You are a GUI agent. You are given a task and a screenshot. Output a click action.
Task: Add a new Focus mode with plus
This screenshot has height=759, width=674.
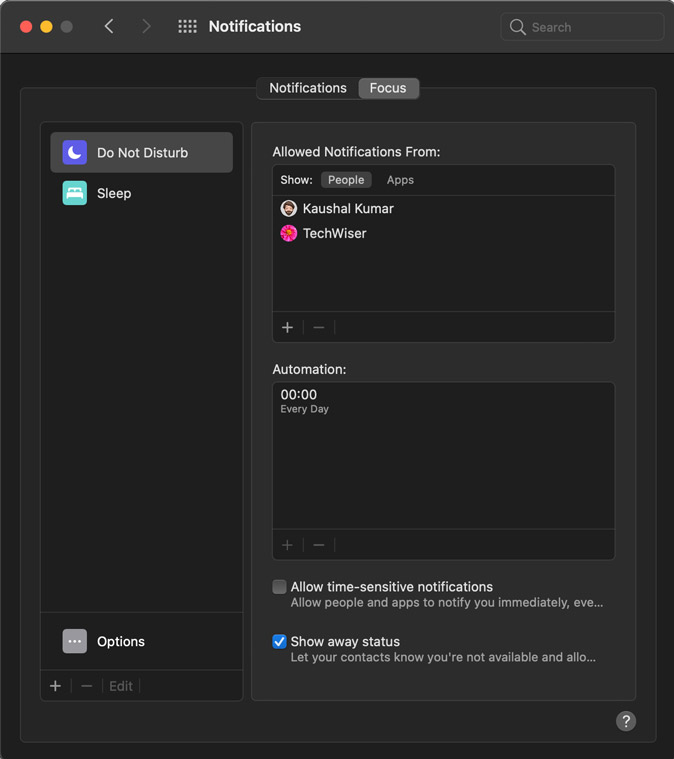[56, 686]
